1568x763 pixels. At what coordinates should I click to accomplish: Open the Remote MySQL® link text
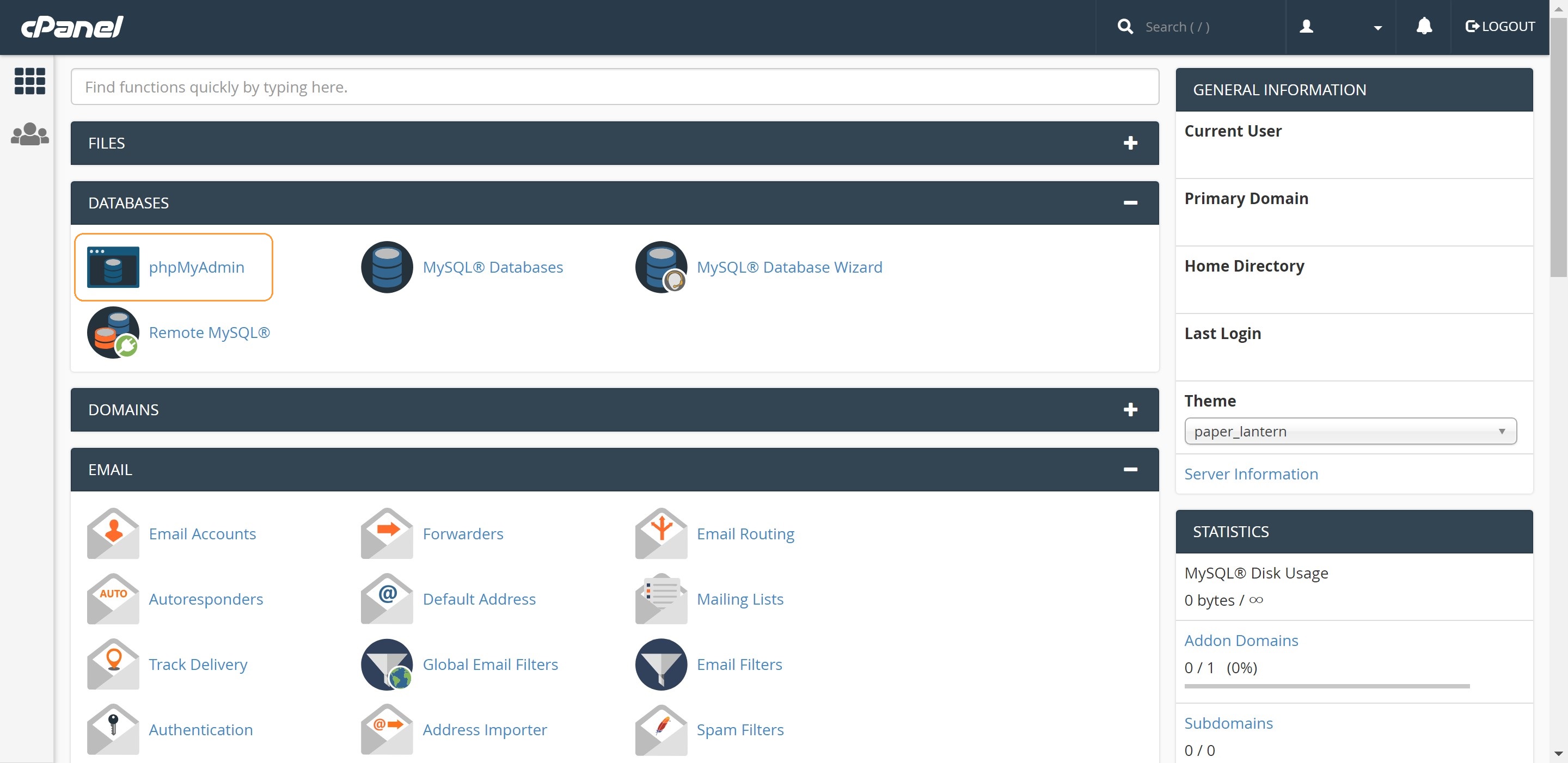click(x=210, y=332)
